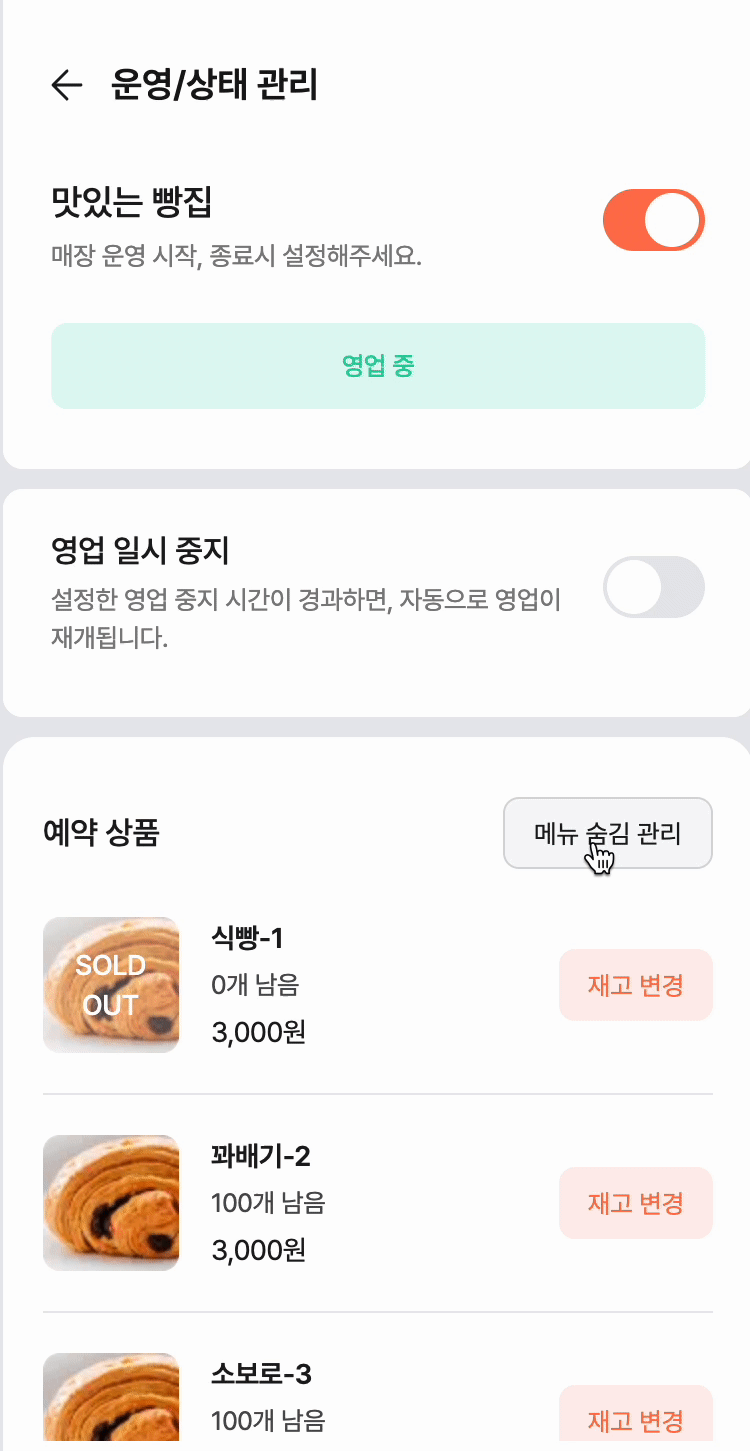Click 꽈배기-2's 100개 남음 stock count
The image size is (750, 1451).
268,1203
